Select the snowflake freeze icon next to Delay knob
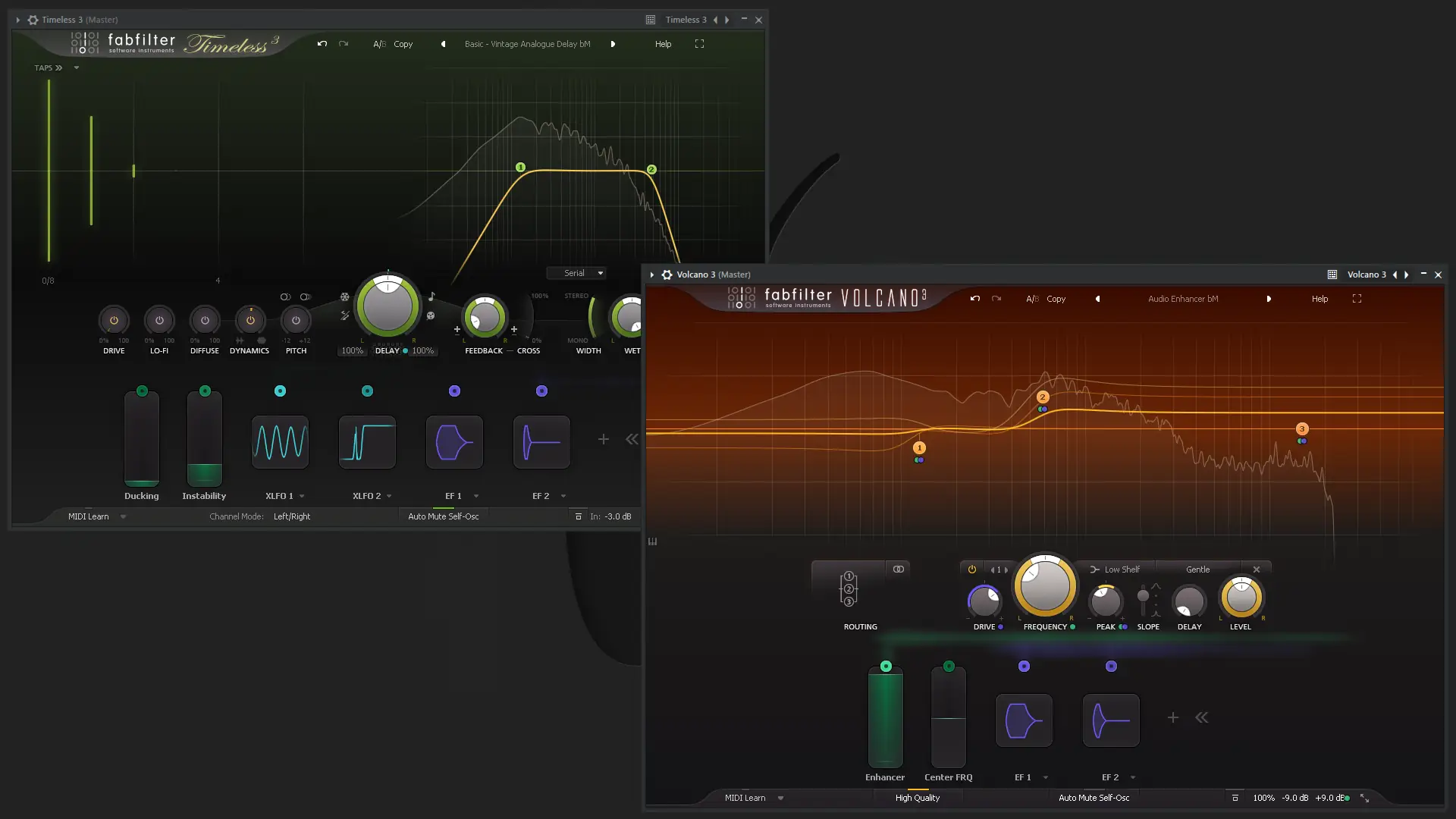 [344, 297]
